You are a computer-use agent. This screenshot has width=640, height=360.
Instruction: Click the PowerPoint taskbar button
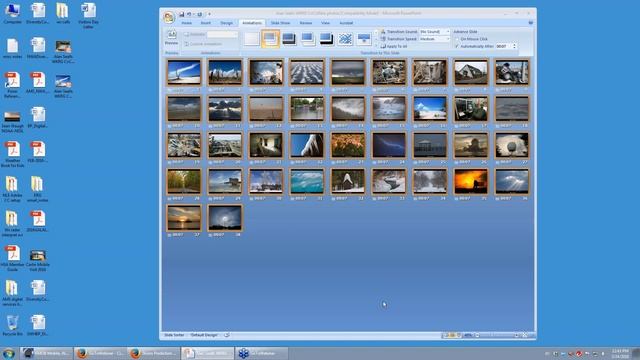coord(208,353)
